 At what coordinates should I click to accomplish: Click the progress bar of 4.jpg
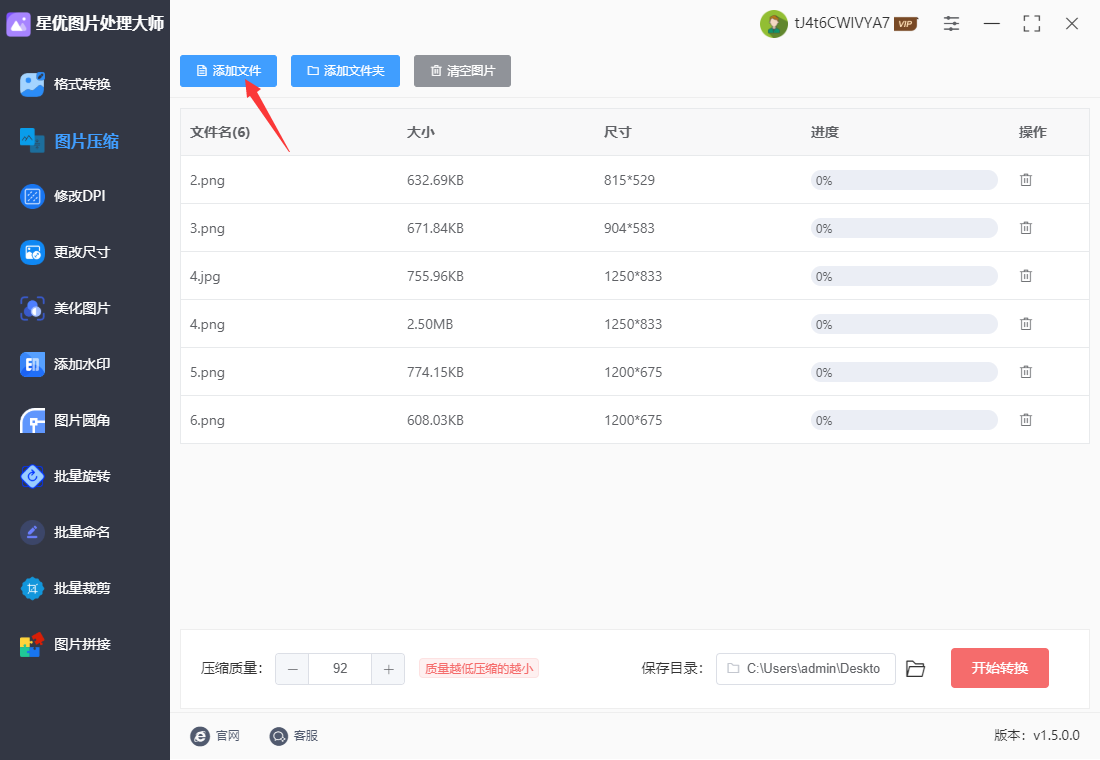pyautogui.click(x=904, y=276)
